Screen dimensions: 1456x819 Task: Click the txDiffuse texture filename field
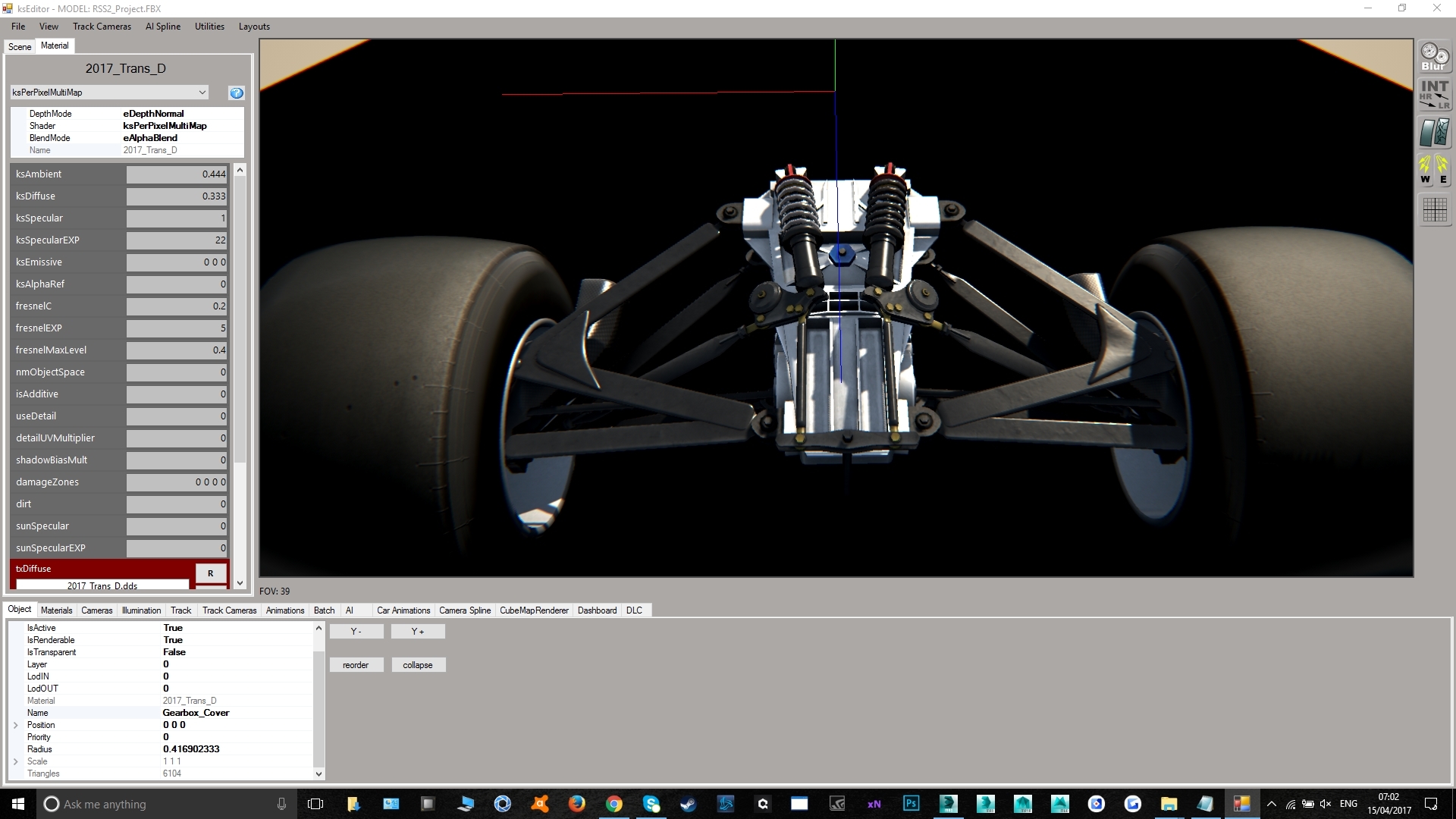[102, 585]
